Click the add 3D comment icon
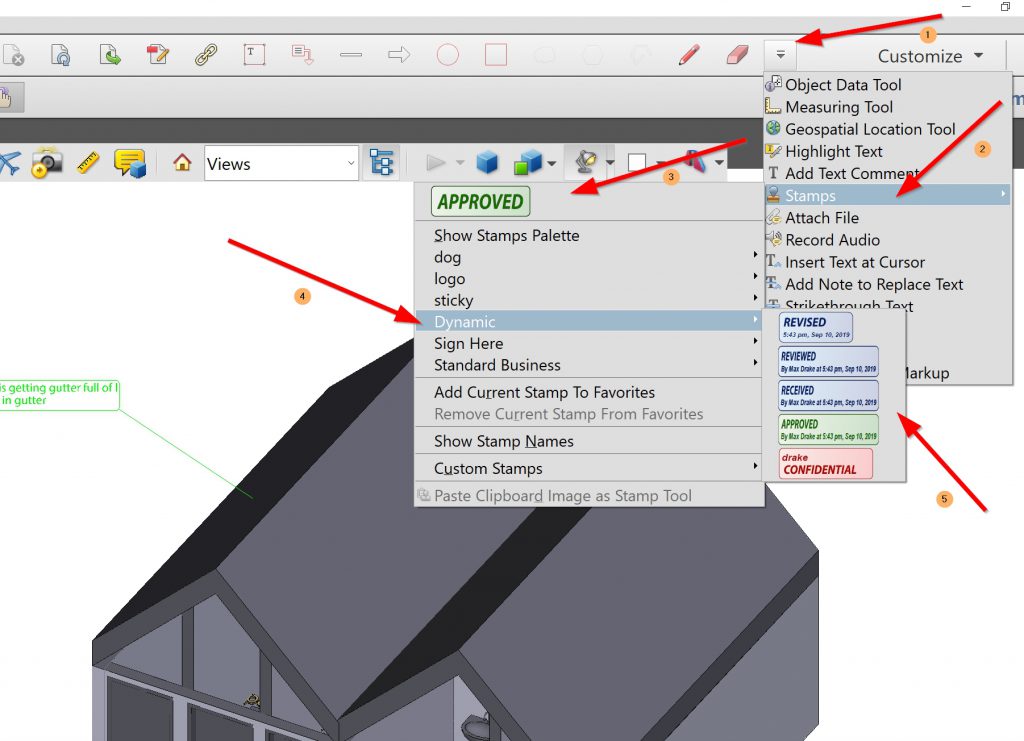Screen dimensions: 1024x741 point(130,163)
